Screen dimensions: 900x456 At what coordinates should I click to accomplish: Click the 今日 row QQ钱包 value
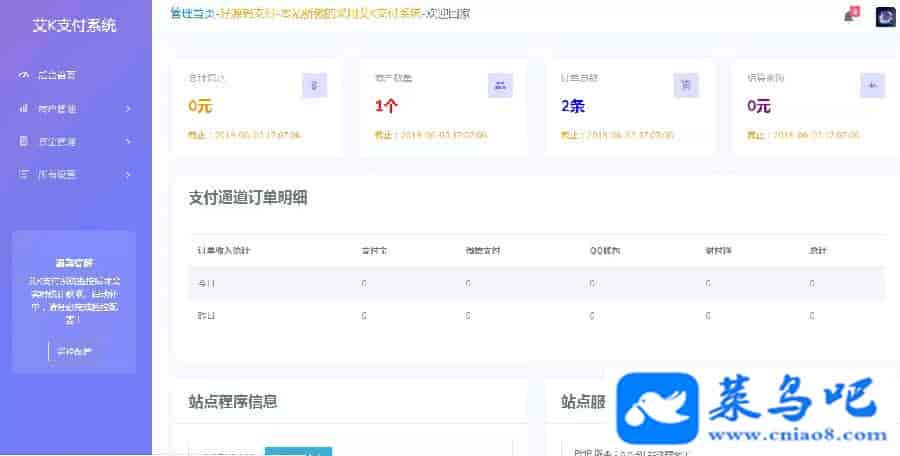(x=592, y=283)
